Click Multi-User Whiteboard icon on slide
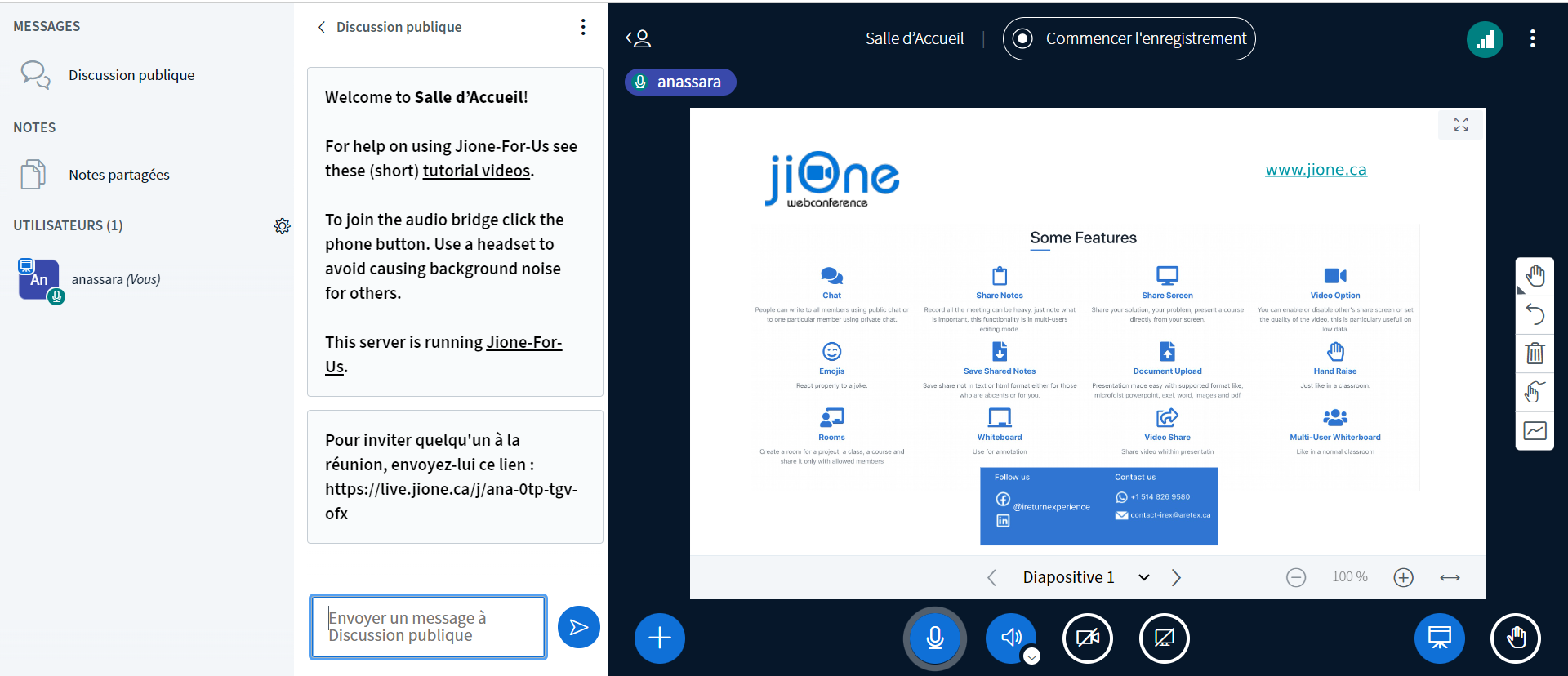 pos(1335,418)
